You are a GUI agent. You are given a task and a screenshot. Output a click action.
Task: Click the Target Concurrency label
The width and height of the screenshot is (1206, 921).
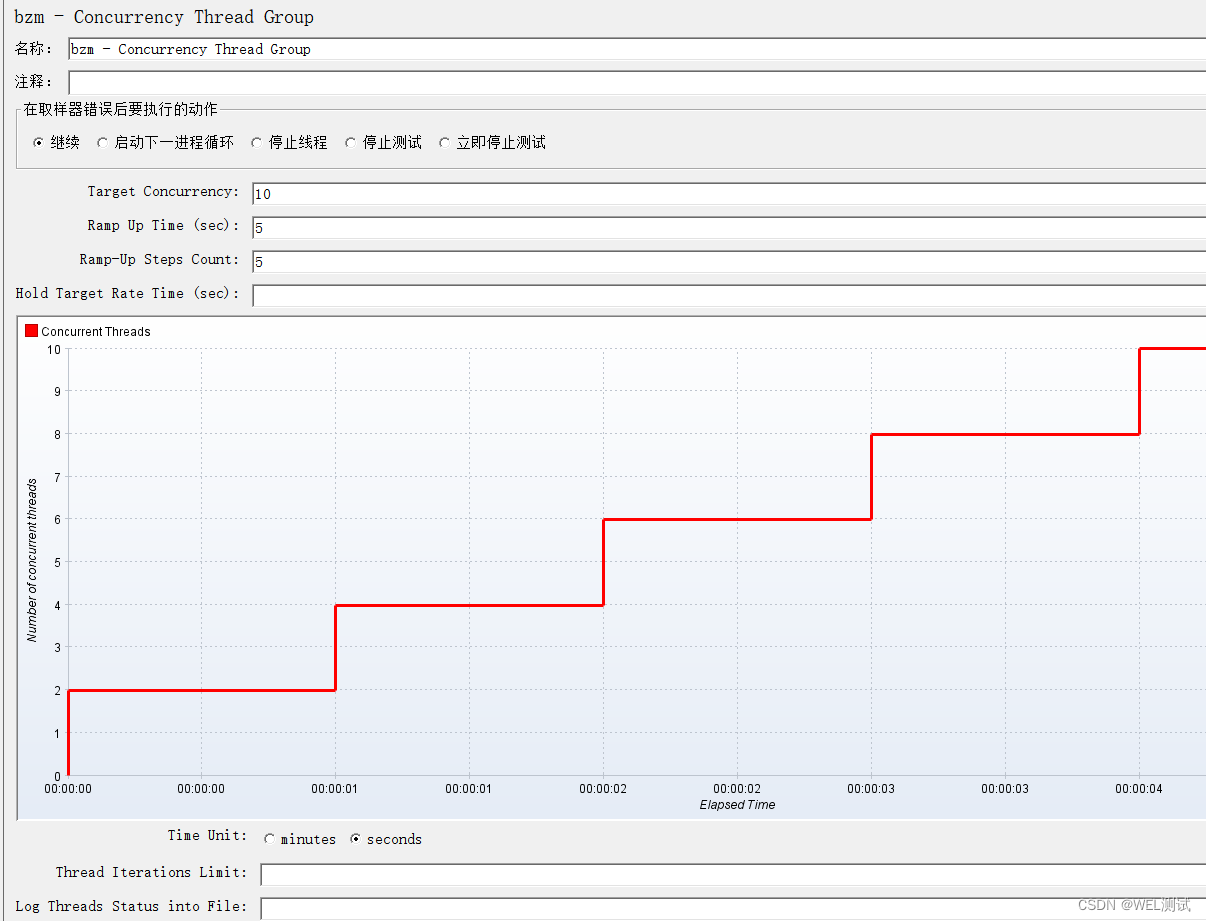pos(163,191)
